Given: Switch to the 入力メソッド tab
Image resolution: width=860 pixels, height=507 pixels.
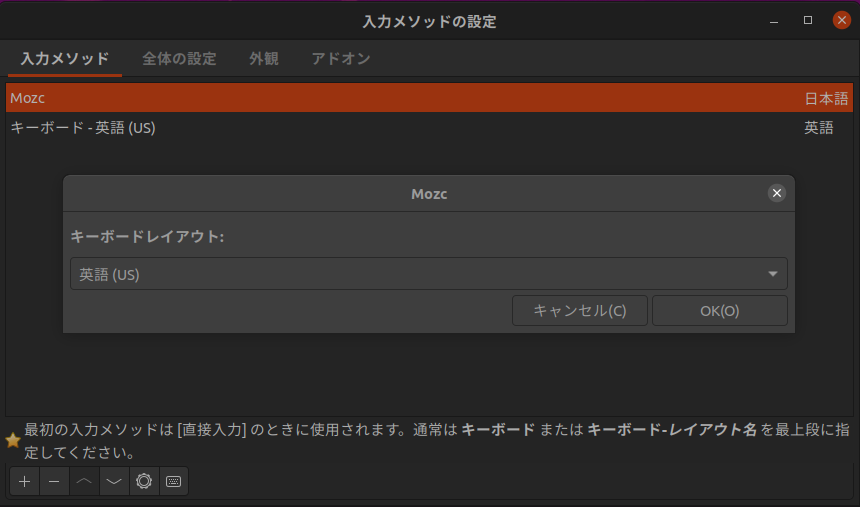Looking at the screenshot, I should coord(65,59).
